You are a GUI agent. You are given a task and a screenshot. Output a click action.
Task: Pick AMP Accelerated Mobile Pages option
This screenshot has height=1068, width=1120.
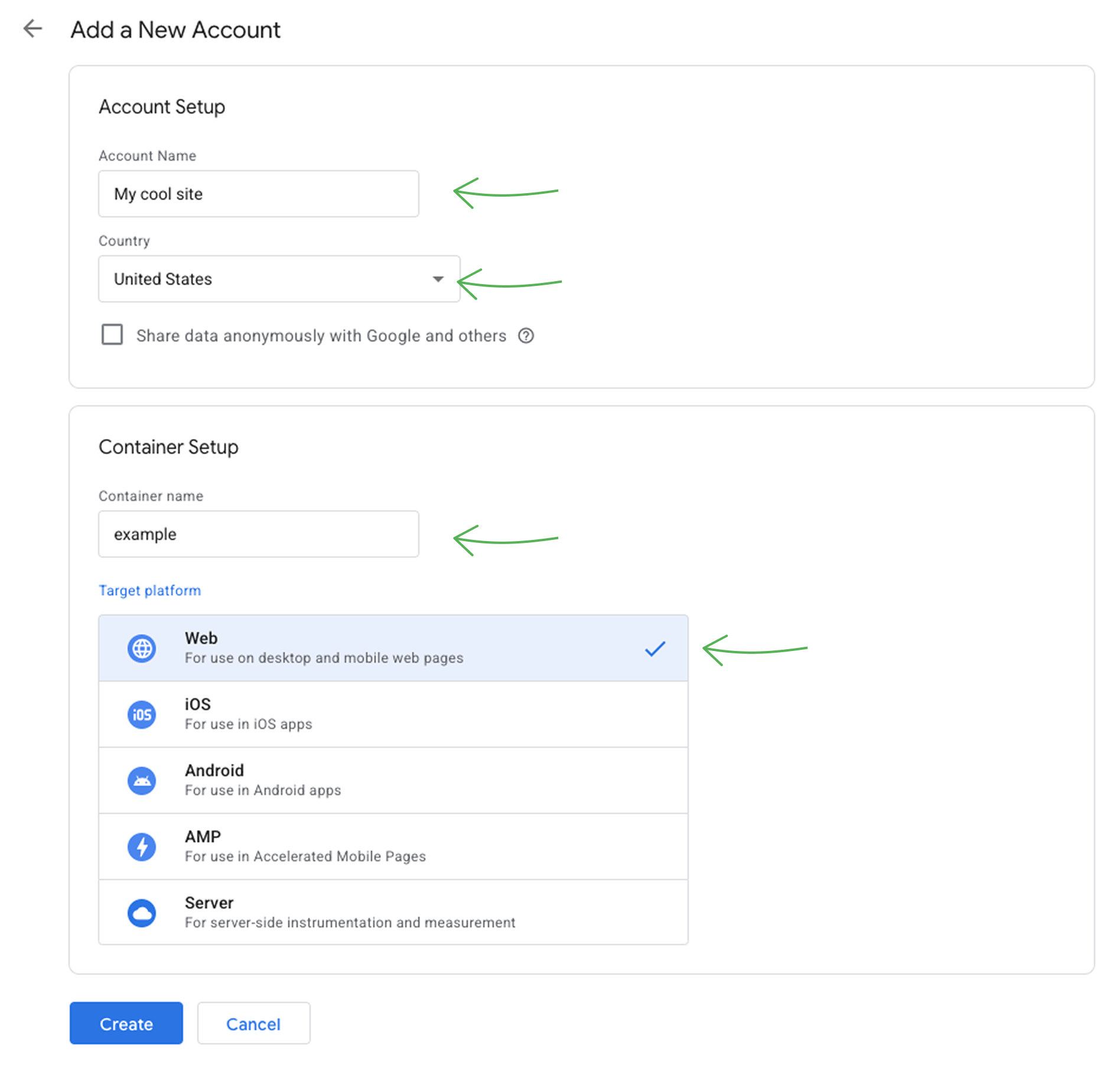(393, 846)
